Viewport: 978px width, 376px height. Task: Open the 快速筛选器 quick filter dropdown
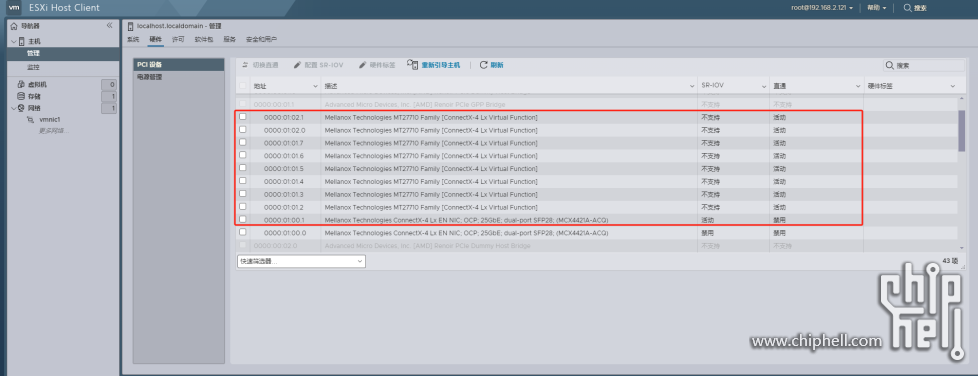pos(301,261)
